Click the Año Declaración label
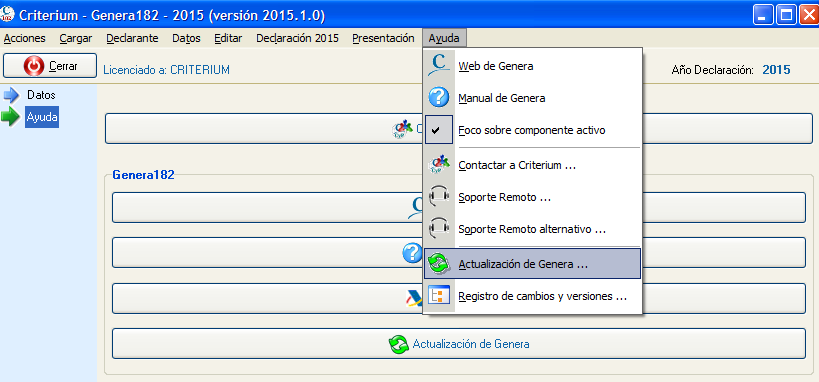 pyautogui.click(x=712, y=70)
